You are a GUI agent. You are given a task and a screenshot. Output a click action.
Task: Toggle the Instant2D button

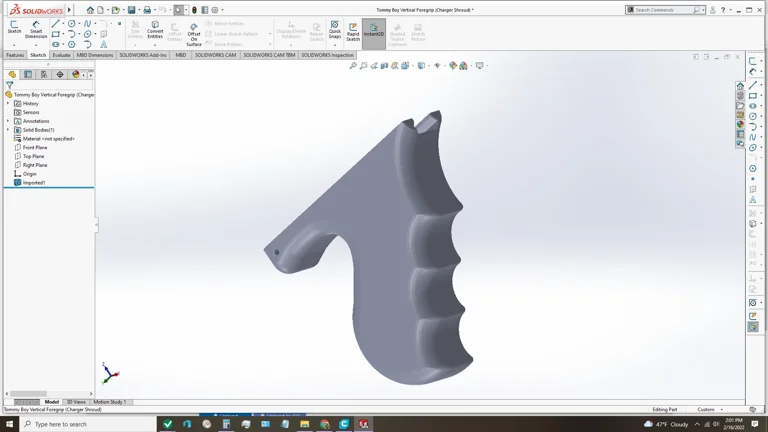pyautogui.click(x=373, y=30)
